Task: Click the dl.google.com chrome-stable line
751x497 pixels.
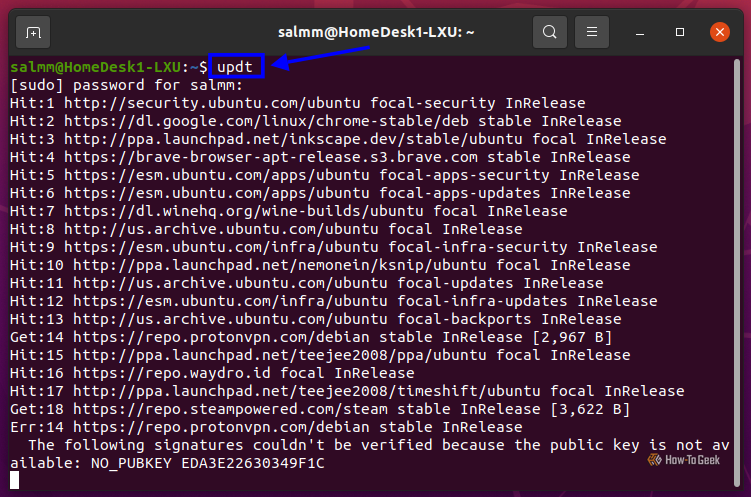Action: click(x=316, y=121)
